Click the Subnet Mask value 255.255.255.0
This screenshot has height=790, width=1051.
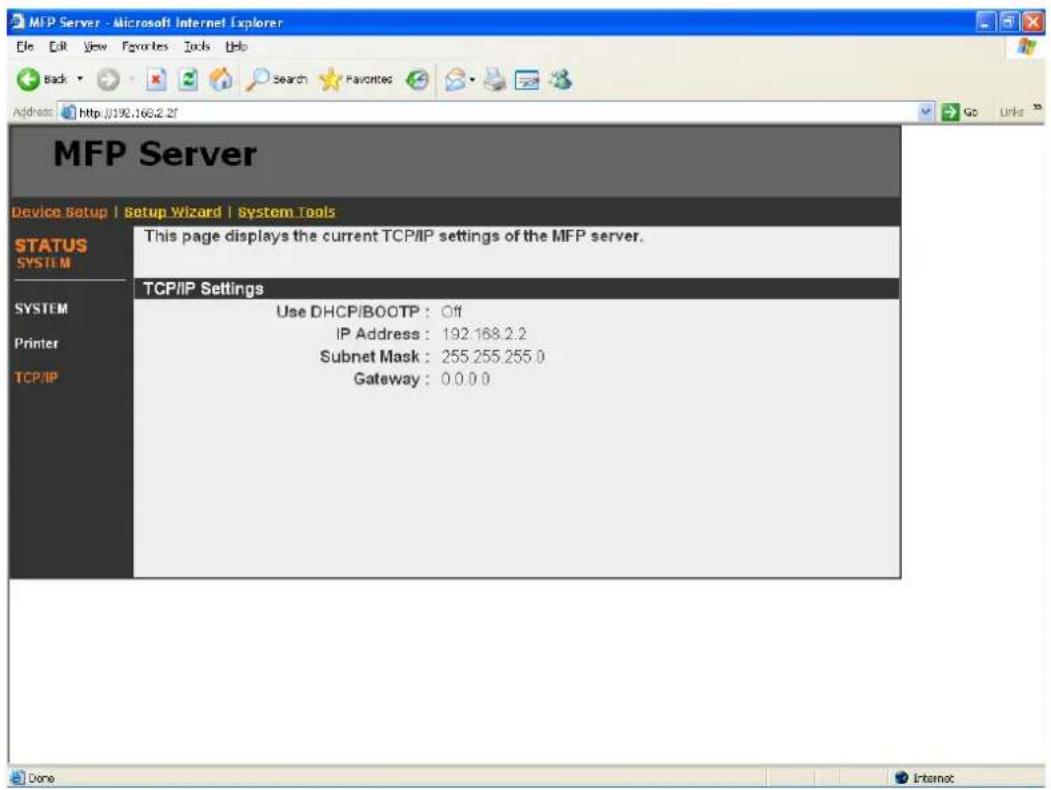(493, 356)
